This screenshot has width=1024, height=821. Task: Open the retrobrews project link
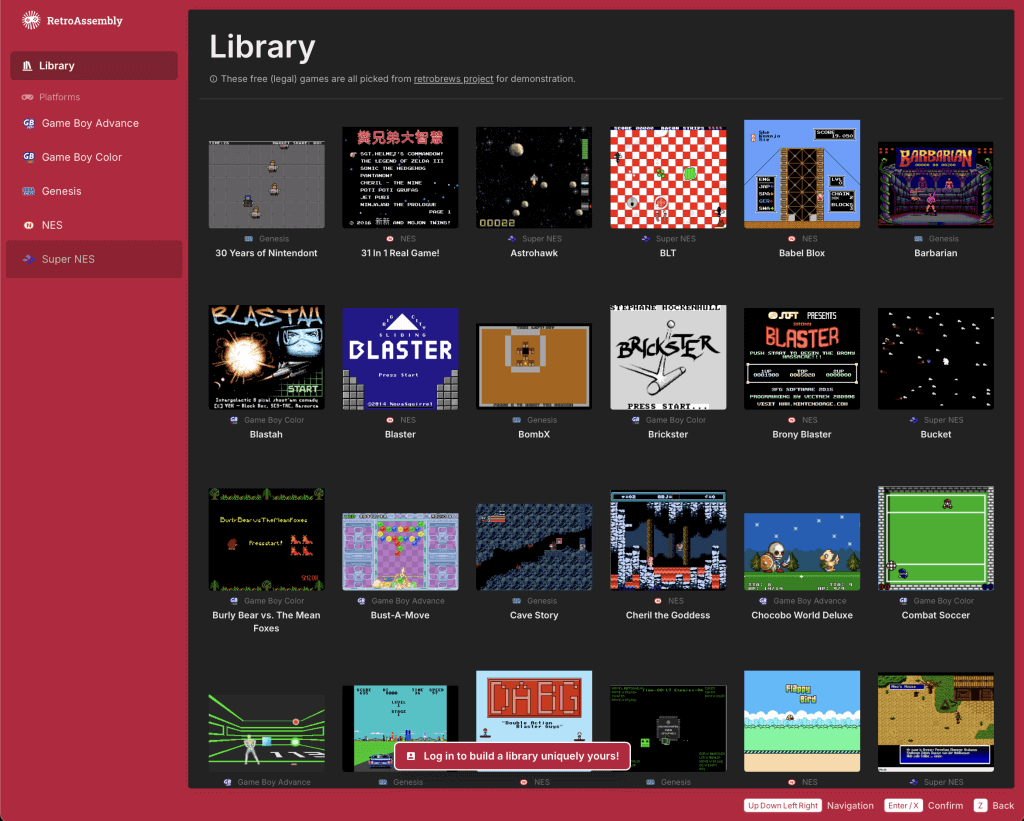coord(453,78)
